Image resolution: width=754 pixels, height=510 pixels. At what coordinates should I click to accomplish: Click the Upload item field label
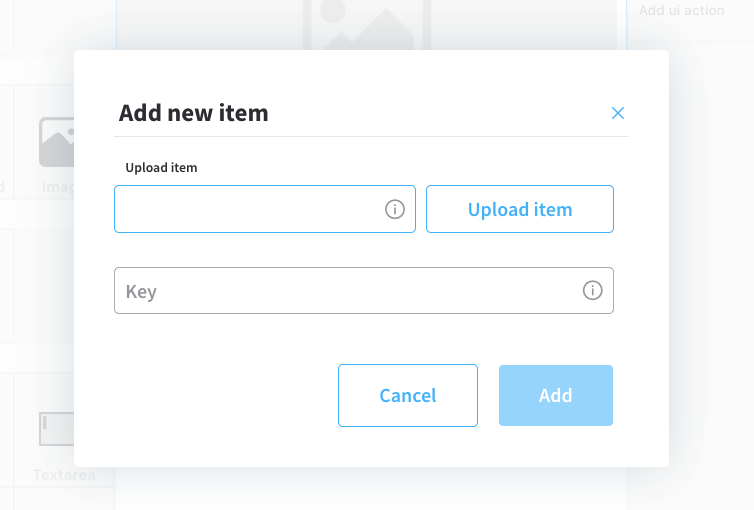click(161, 167)
